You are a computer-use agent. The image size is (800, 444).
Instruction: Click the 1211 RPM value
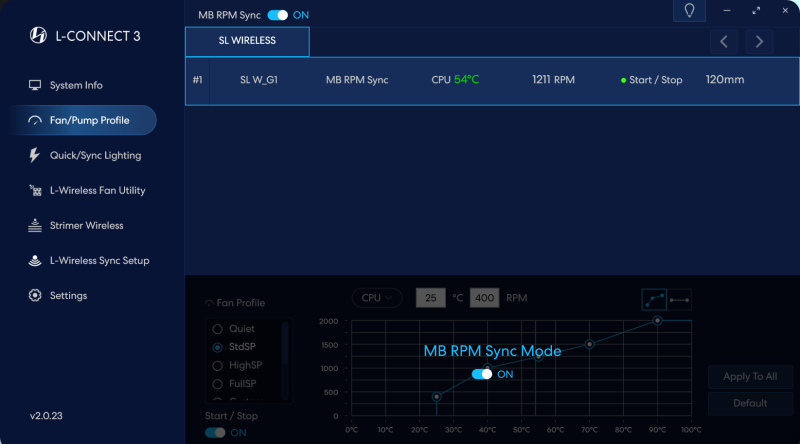pos(553,80)
